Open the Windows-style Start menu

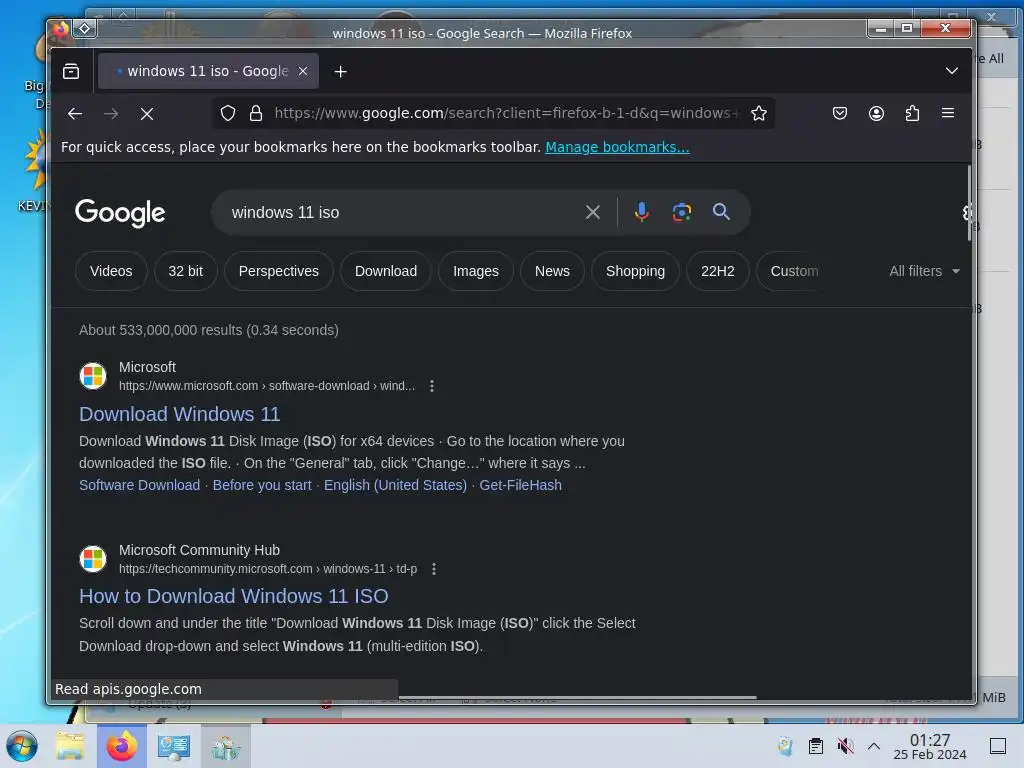(x=21, y=746)
